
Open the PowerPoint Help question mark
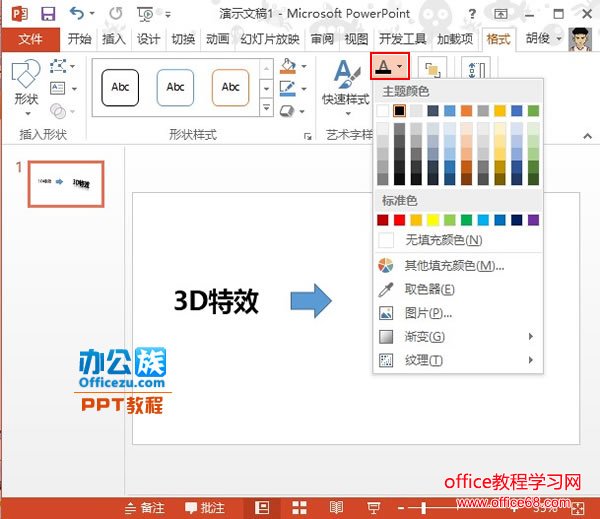coord(472,14)
